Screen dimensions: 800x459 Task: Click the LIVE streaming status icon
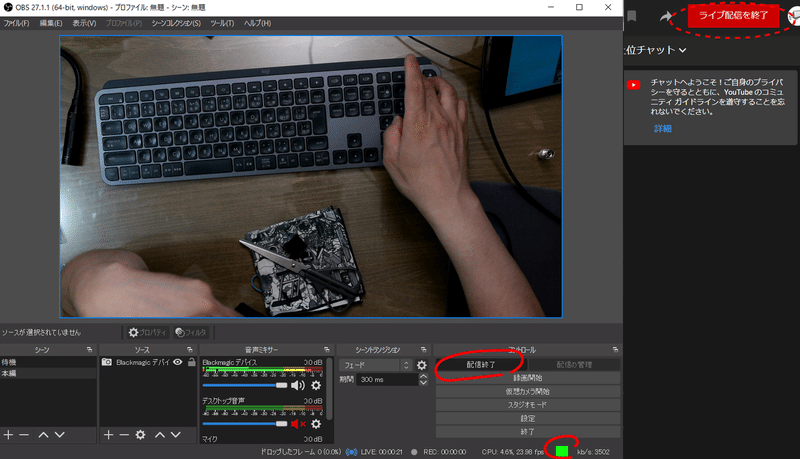click(352, 452)
